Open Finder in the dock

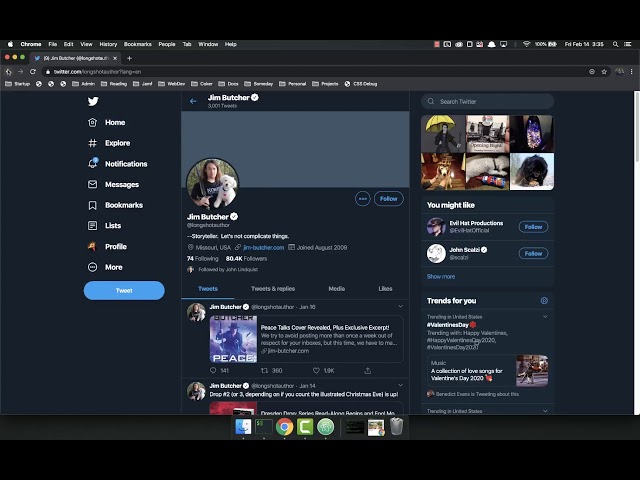pyautogui.click(x=243, y=427)
